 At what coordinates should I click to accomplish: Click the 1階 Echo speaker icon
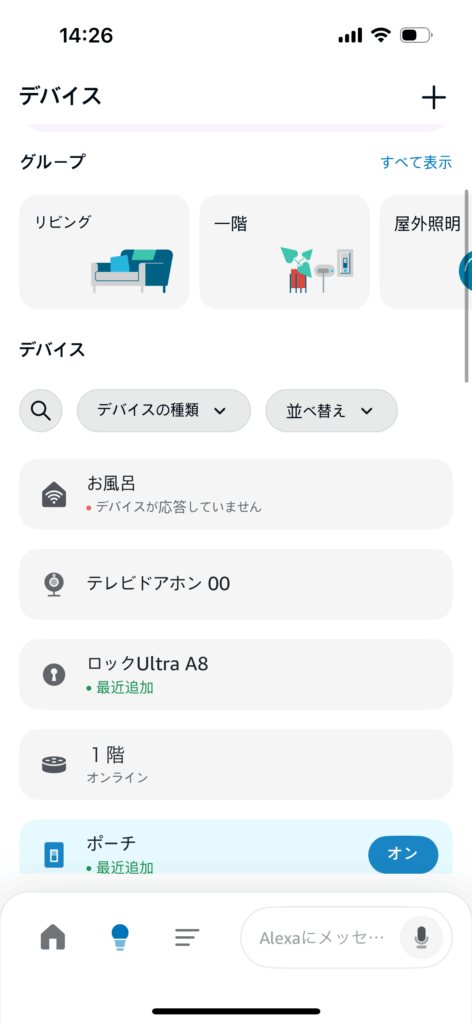(54, 765)
